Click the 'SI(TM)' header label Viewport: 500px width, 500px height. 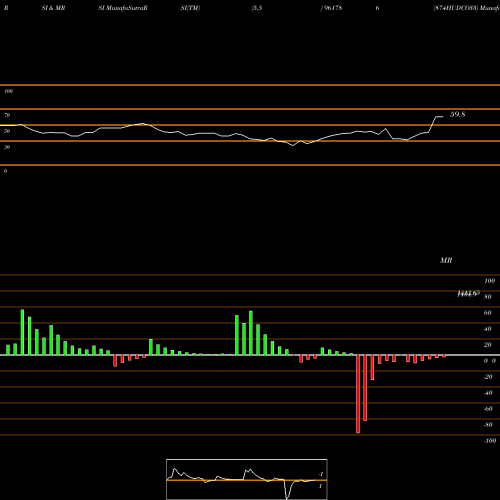pyautogui.click(x=190, y=8)
